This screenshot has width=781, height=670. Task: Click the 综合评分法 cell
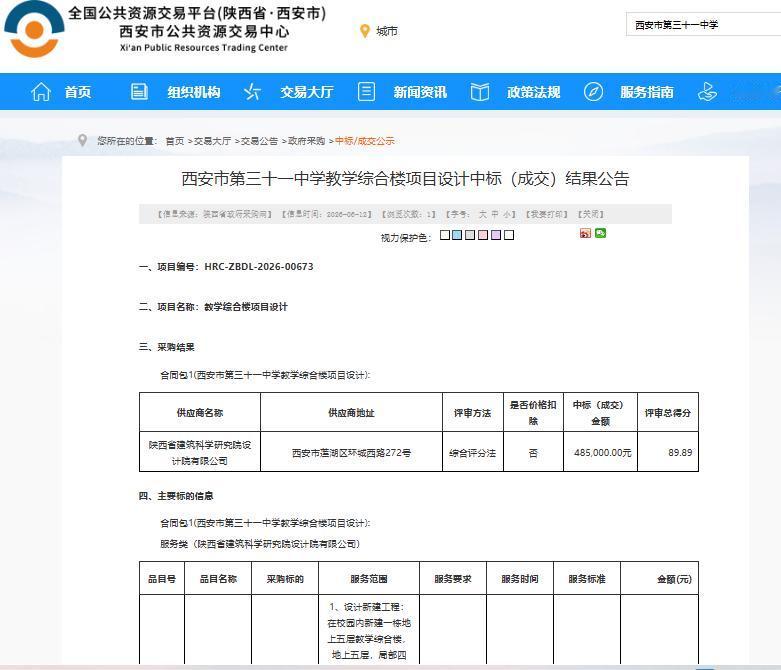(473, 453)
